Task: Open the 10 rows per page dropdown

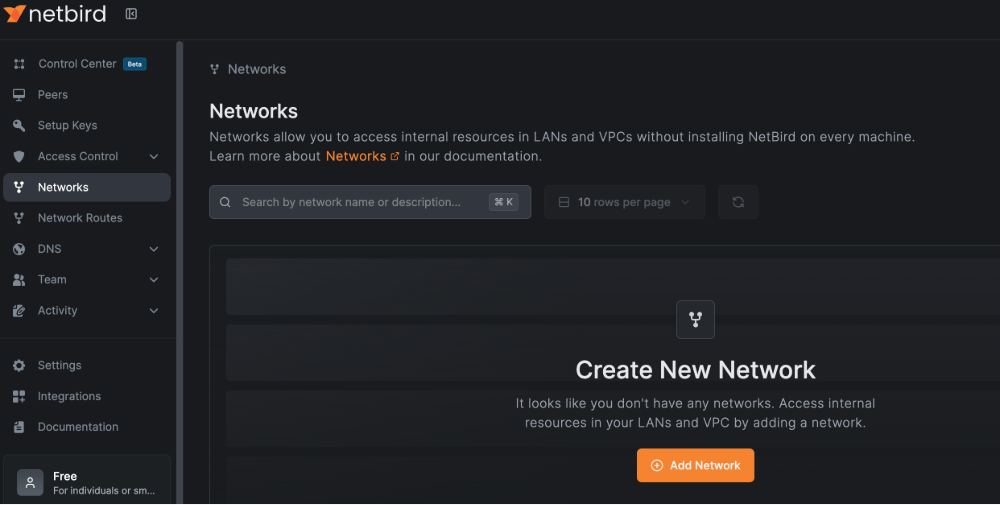Action: pyautogui.click(x=624, y=202)
